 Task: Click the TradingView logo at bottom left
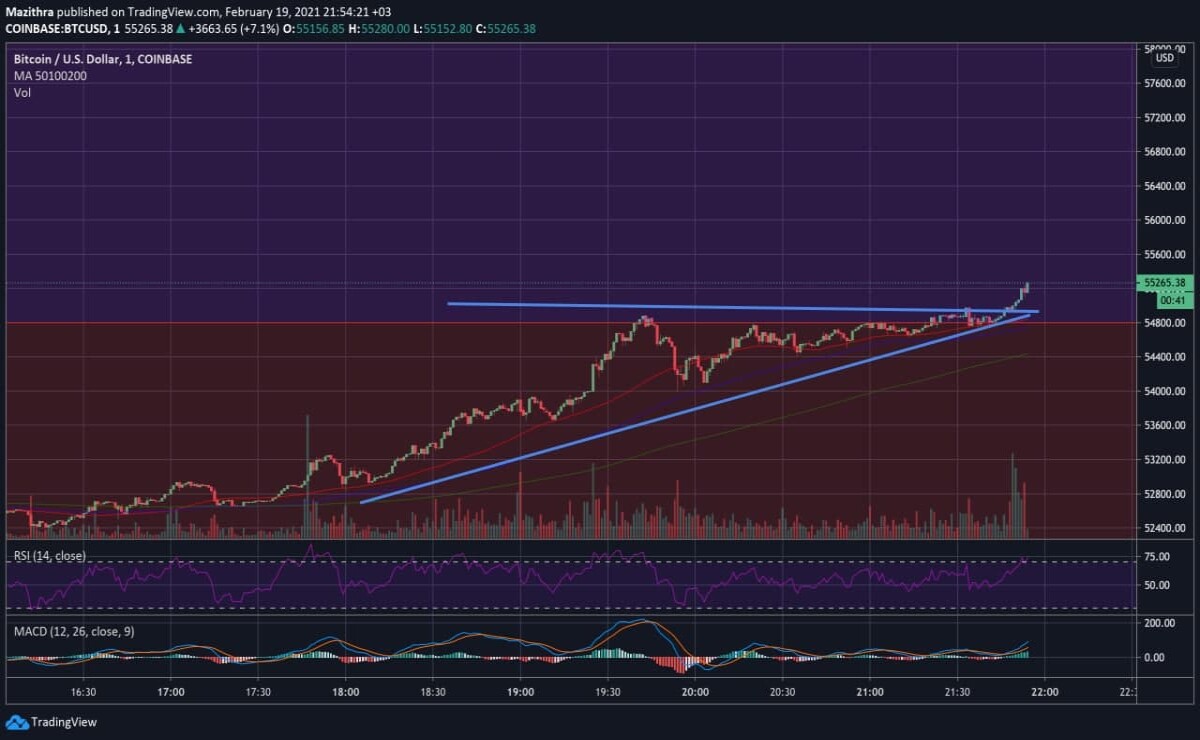tap(50, 722)
